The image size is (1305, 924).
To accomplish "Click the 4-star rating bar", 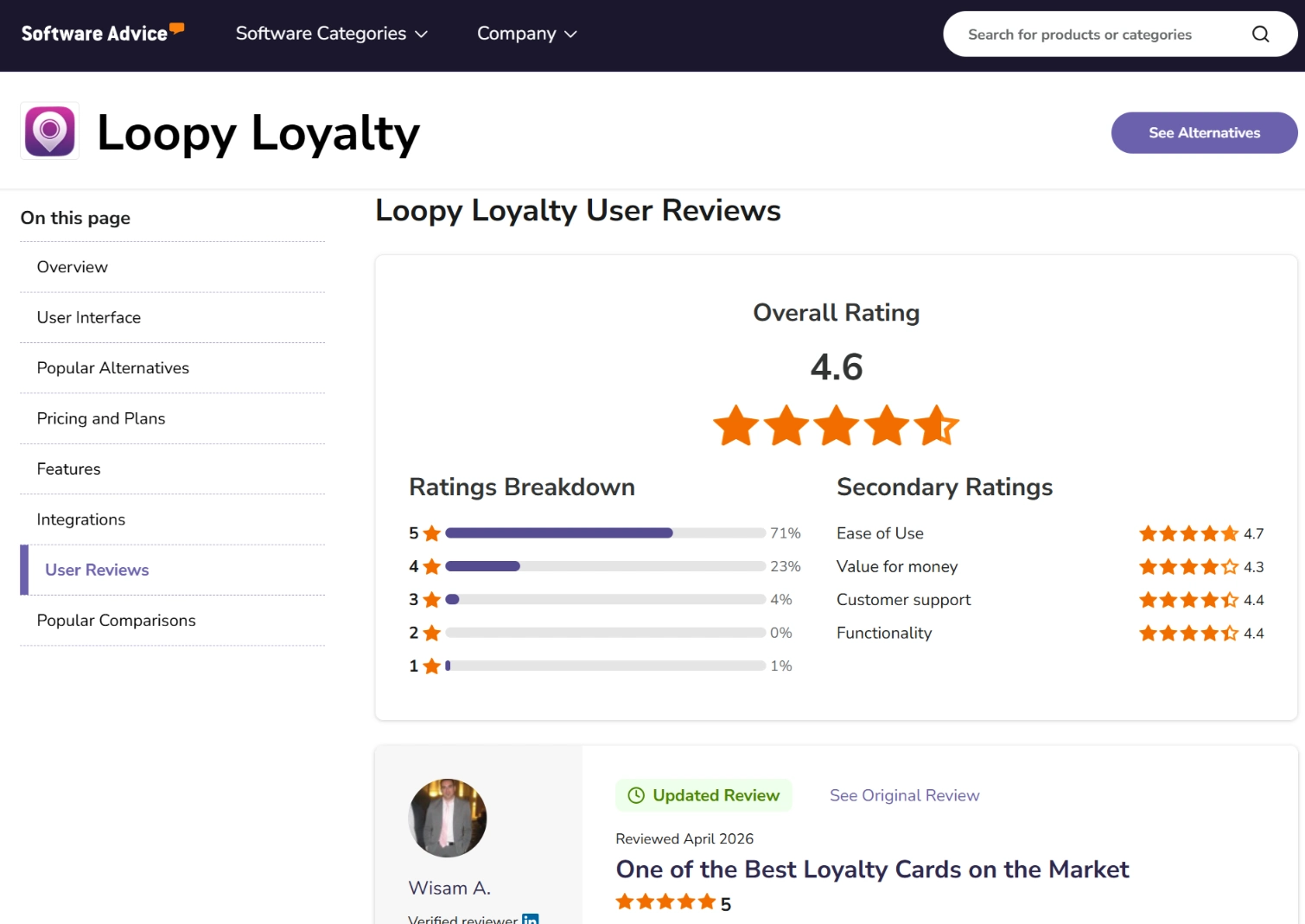I will point(605,566).
